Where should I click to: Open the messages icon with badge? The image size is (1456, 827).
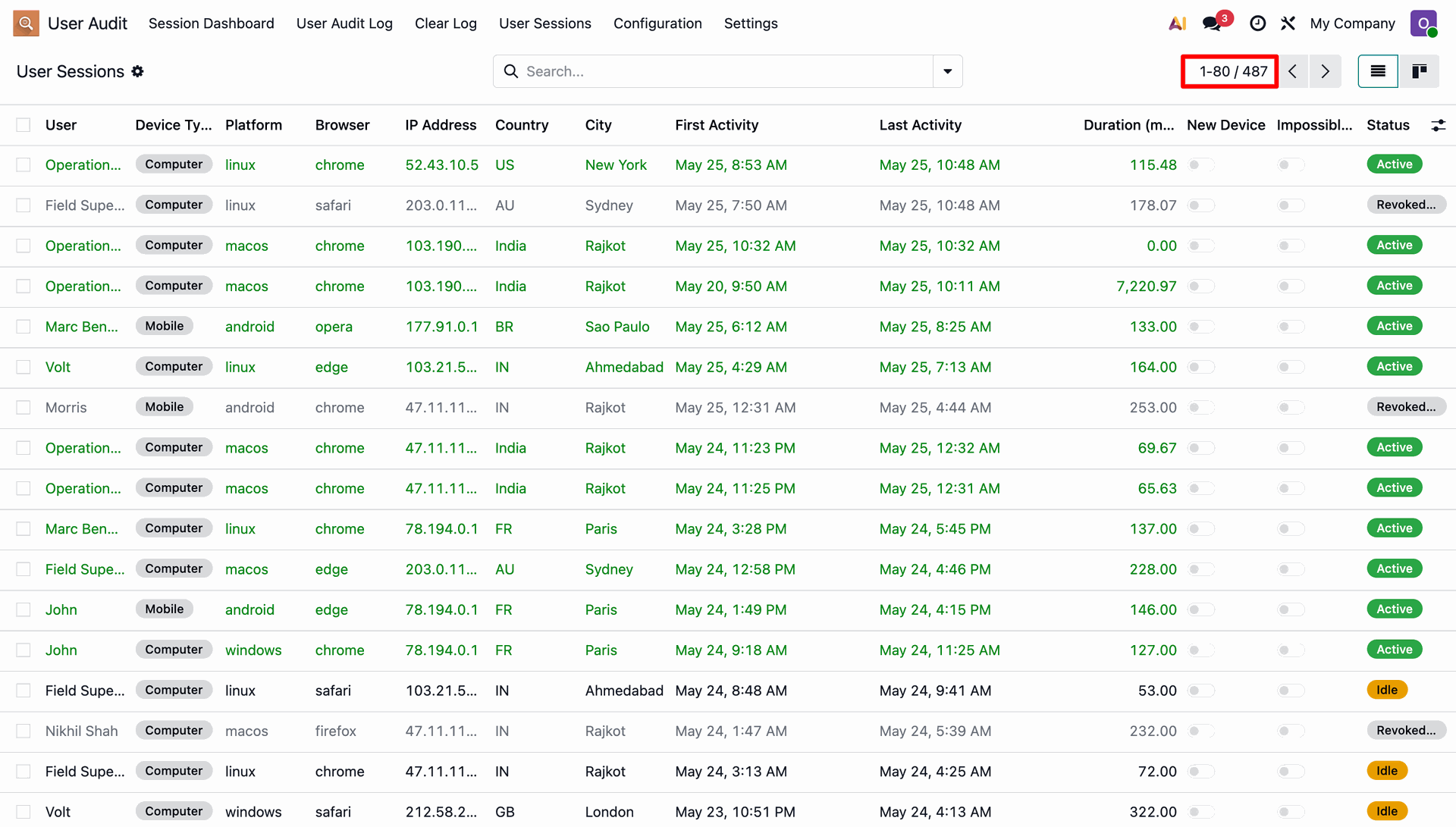click(x=1213, y=23)
